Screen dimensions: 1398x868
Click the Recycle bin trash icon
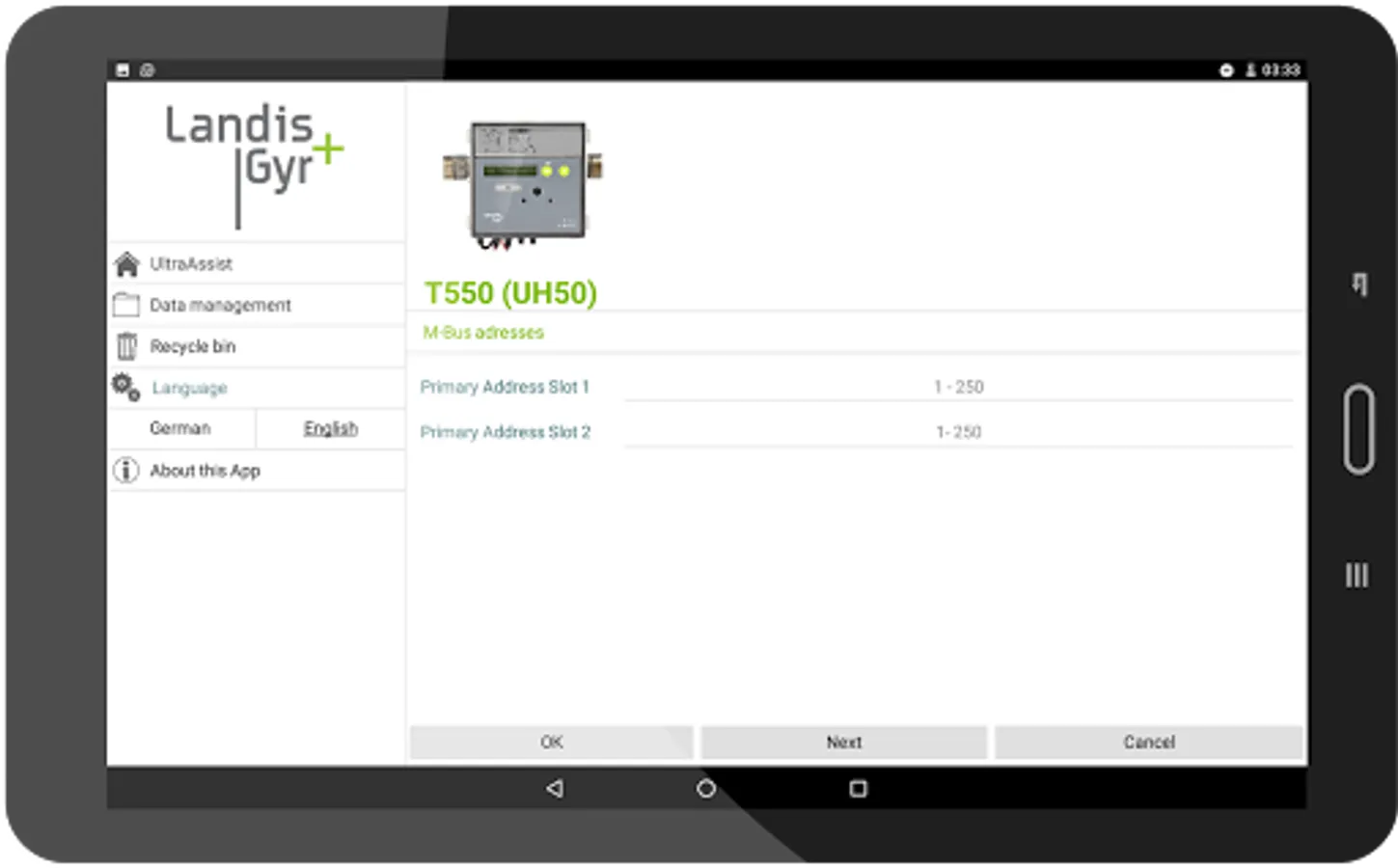126,346
